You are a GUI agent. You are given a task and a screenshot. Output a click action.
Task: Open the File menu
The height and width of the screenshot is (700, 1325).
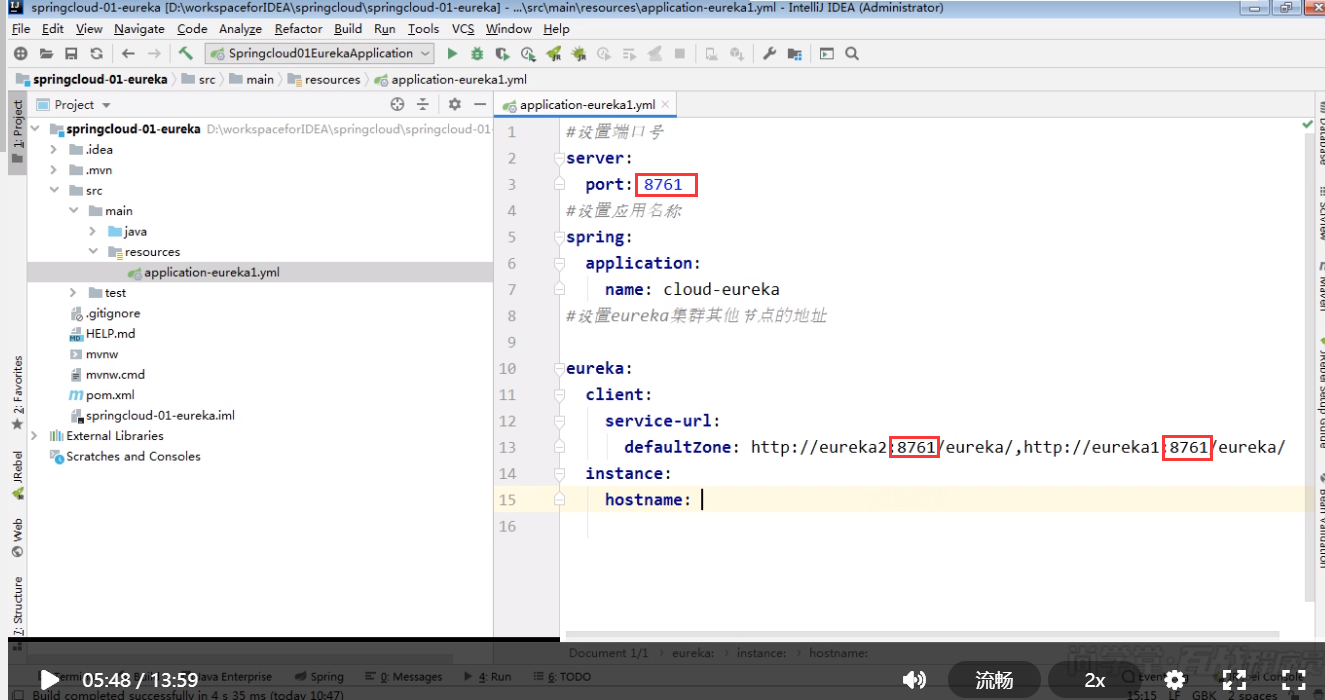[x=21, y=29]
